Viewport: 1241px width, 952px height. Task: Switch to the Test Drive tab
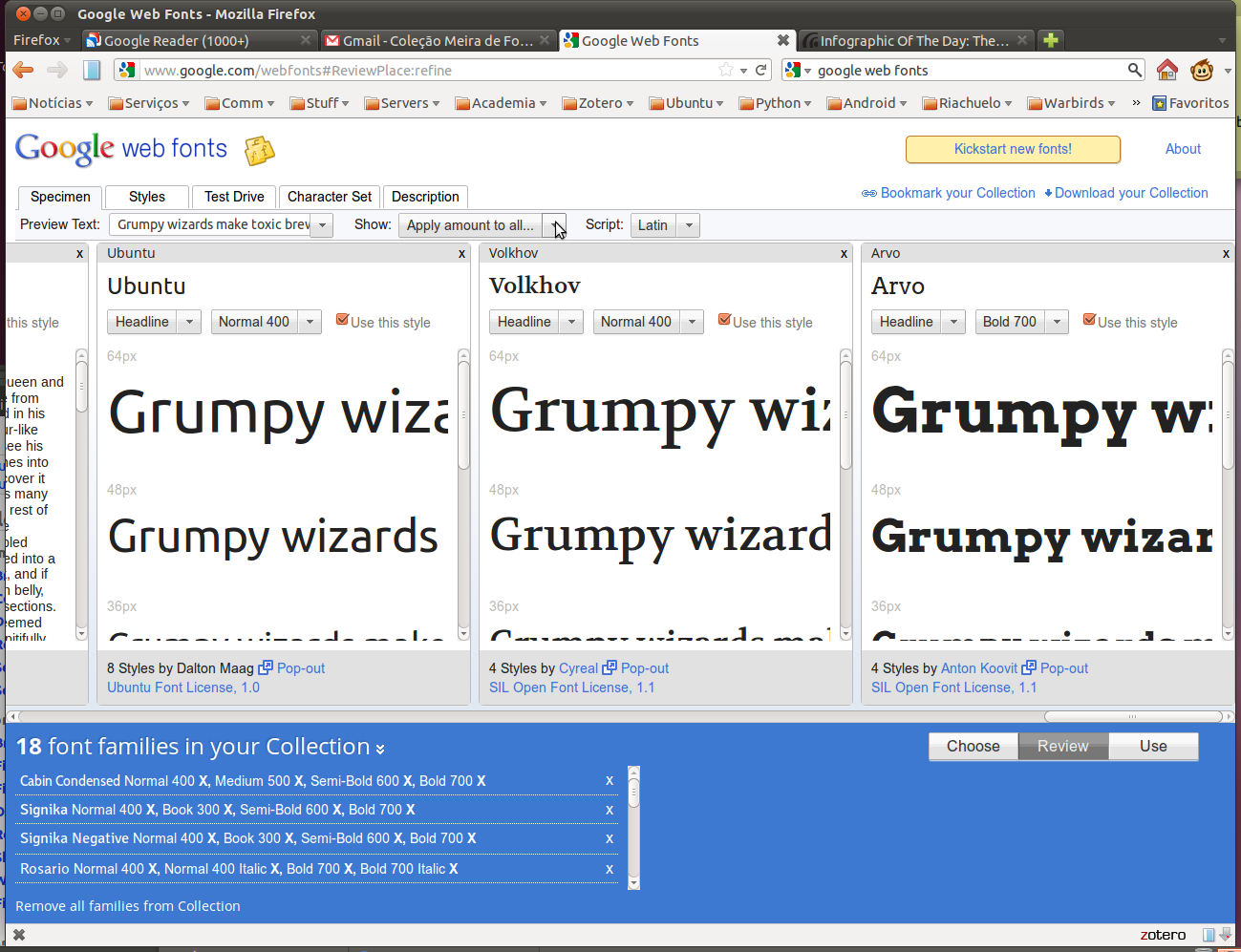tap(234, 197)
